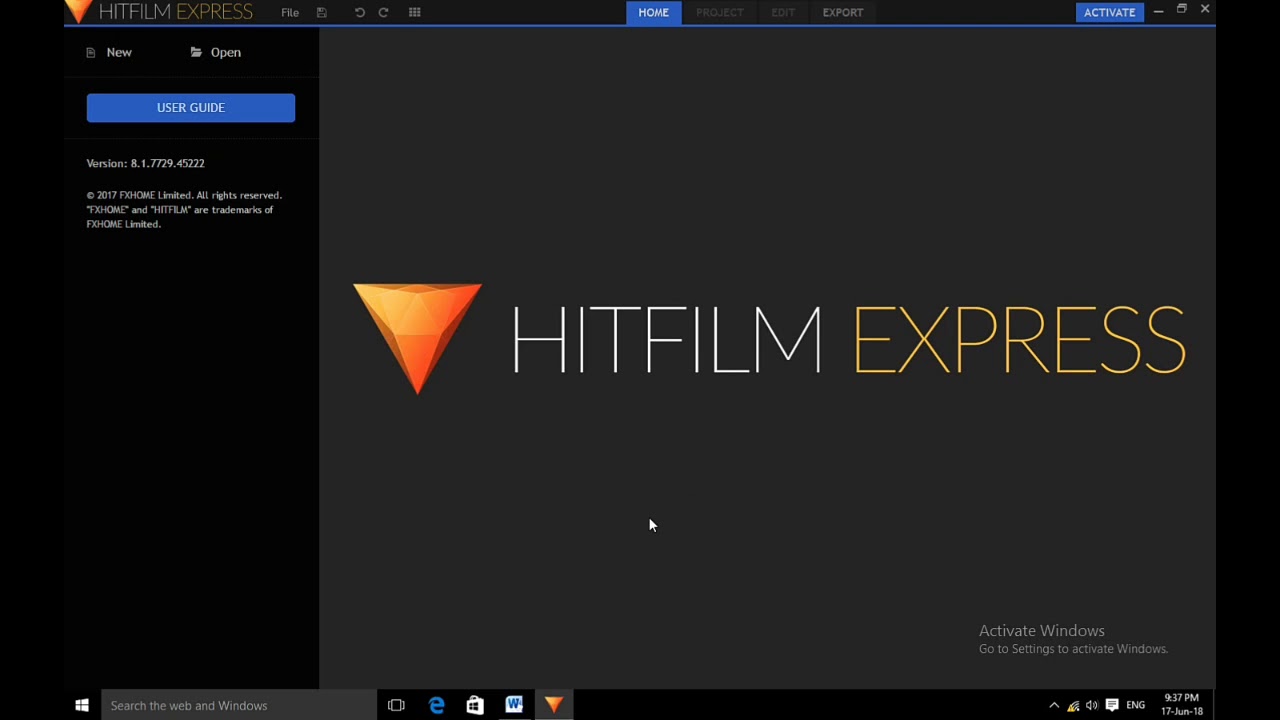Click the ACTIVATE button
Screen dimensions: 1280x720
1109,12
